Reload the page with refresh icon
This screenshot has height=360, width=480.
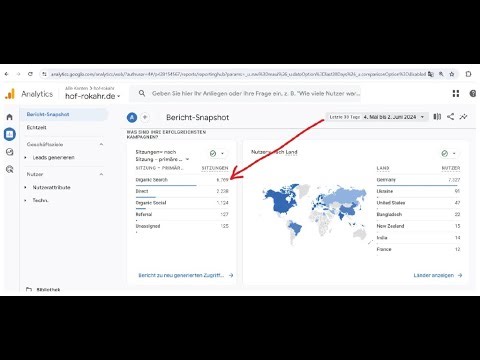tap(30, 74)
